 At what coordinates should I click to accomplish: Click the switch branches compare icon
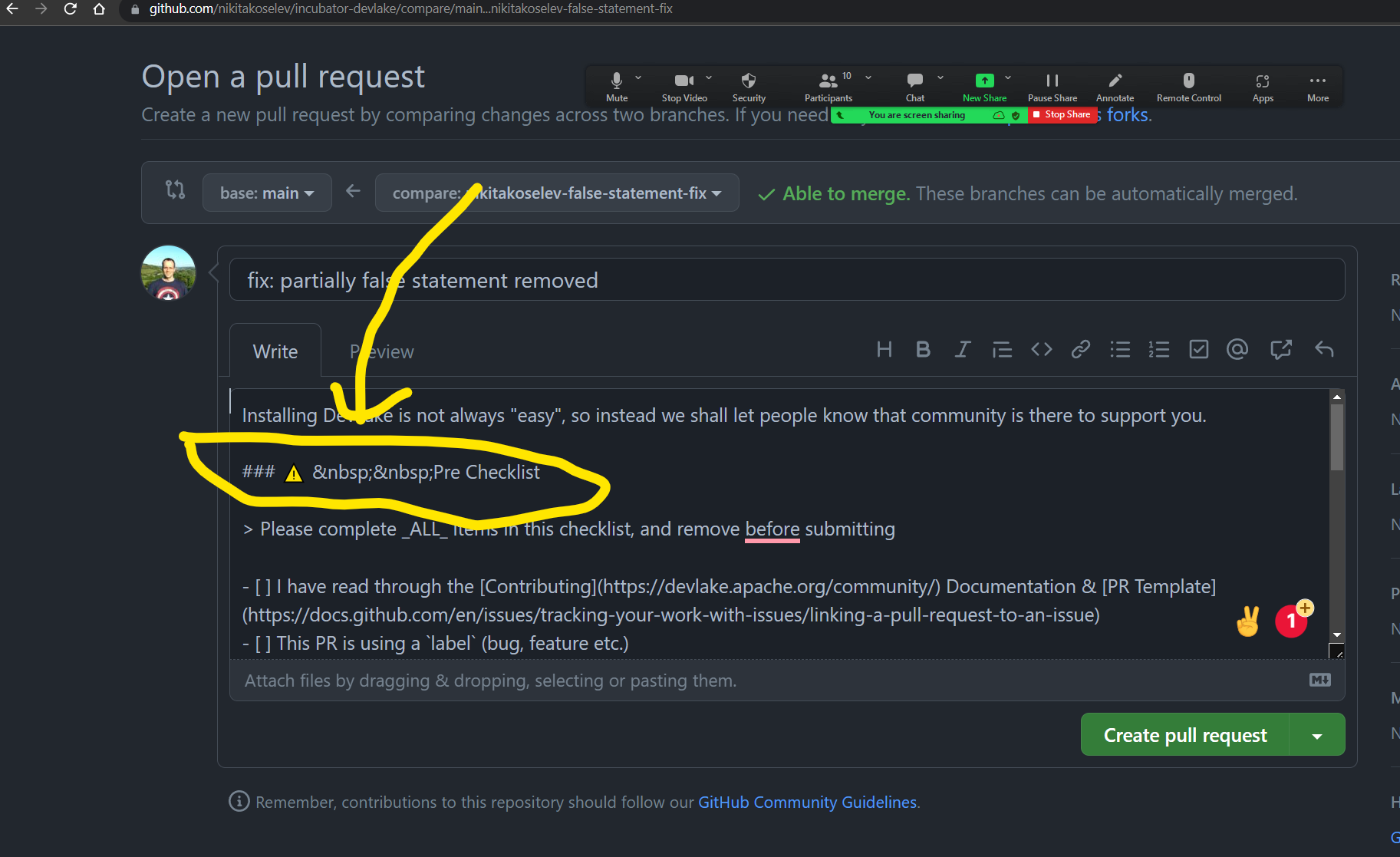click(175, 190)
